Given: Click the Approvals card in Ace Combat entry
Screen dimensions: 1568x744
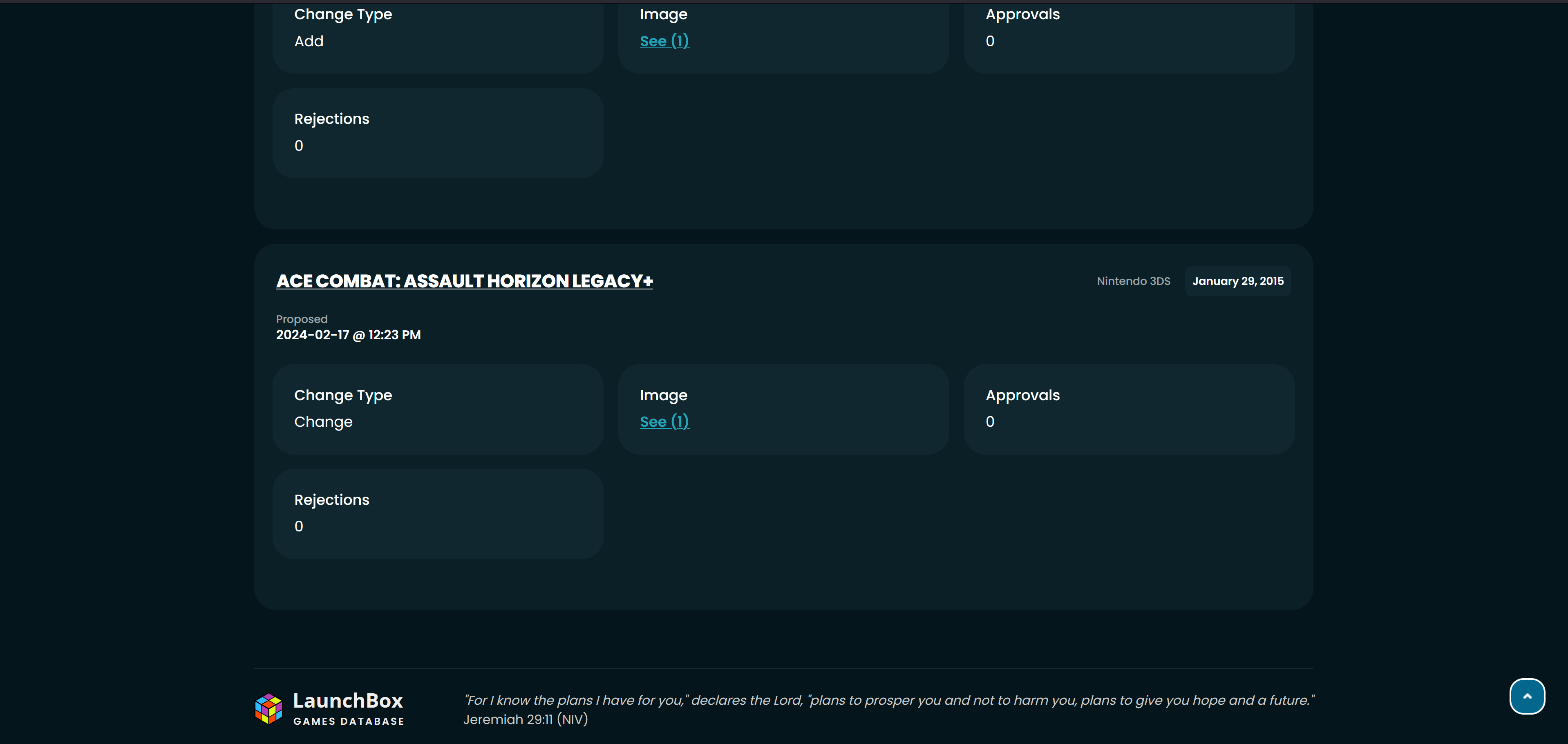Looking at the screenshot, I should click(x=1129, y=409).
